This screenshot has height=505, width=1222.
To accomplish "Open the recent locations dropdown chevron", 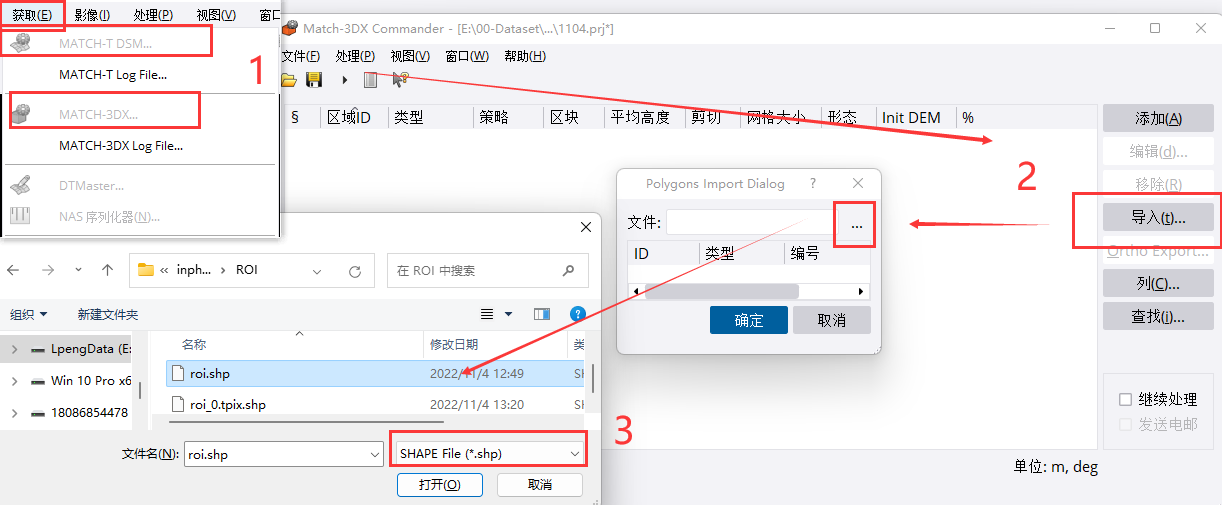I will pos(77,270).
